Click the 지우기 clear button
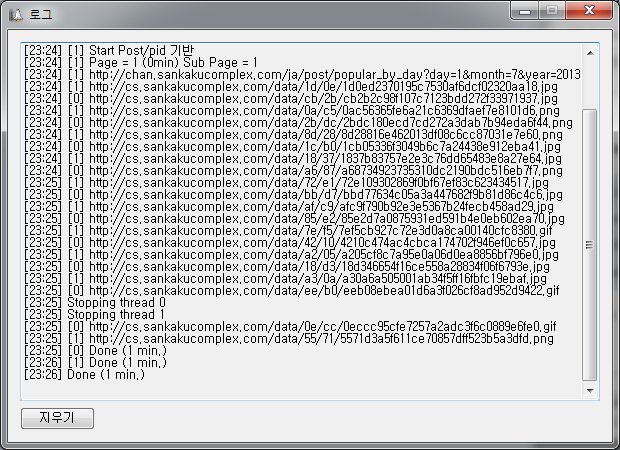This screenshot has height=450, width=620. pos(57,418)
